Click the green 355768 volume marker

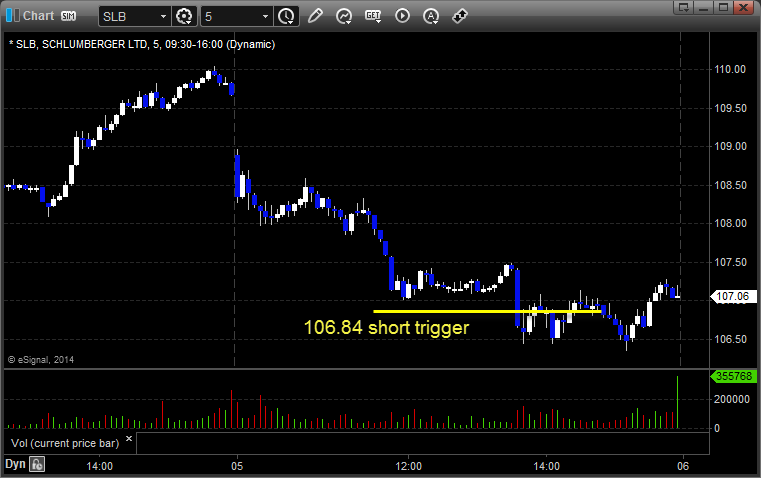point(733,377)
